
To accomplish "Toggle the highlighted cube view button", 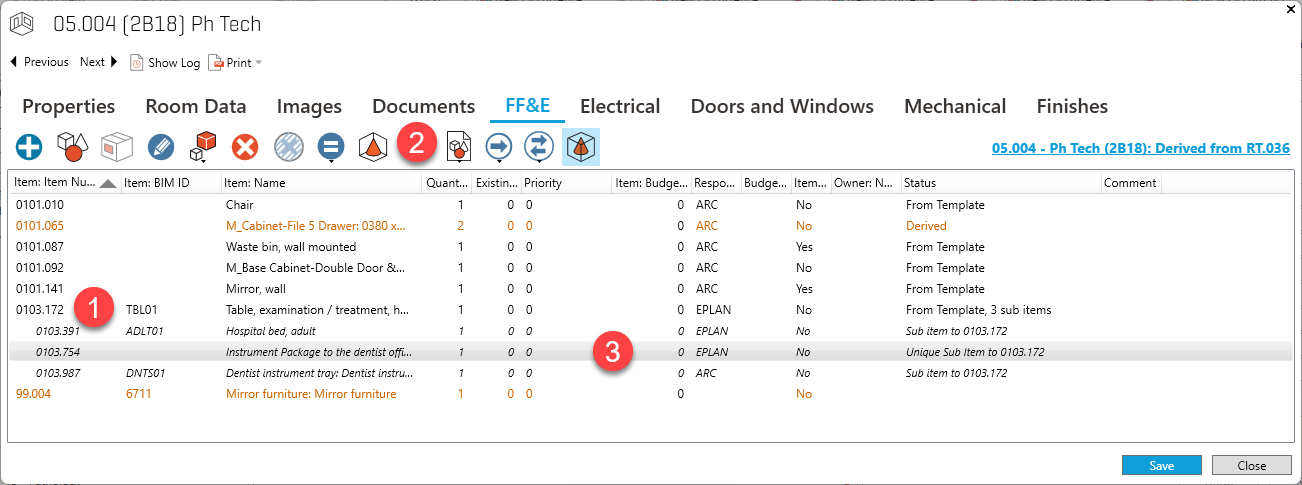I will point(581,148).
